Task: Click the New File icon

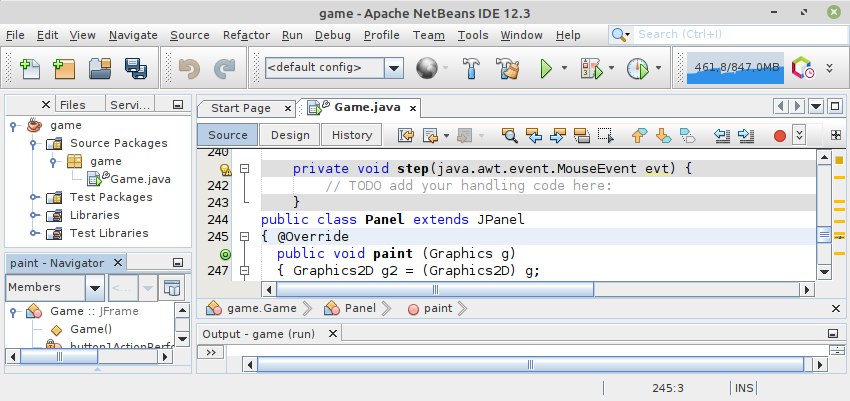Action: point(31,69)
